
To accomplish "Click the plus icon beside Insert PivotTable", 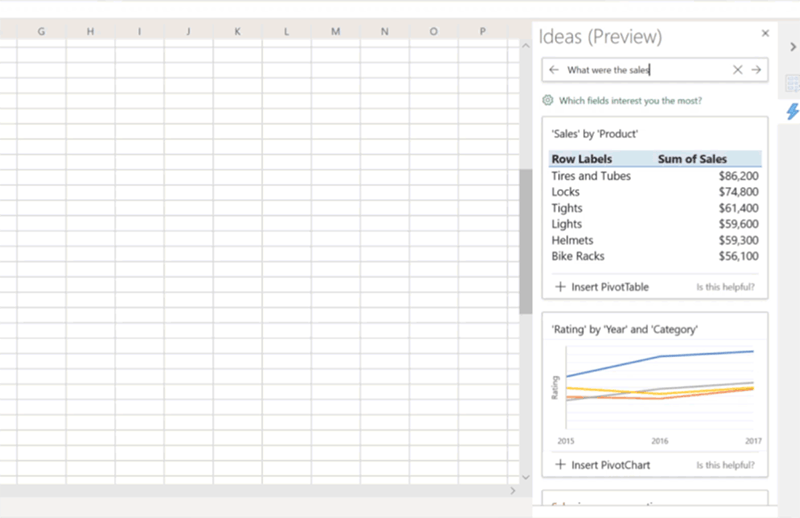I will click(560, 287).
